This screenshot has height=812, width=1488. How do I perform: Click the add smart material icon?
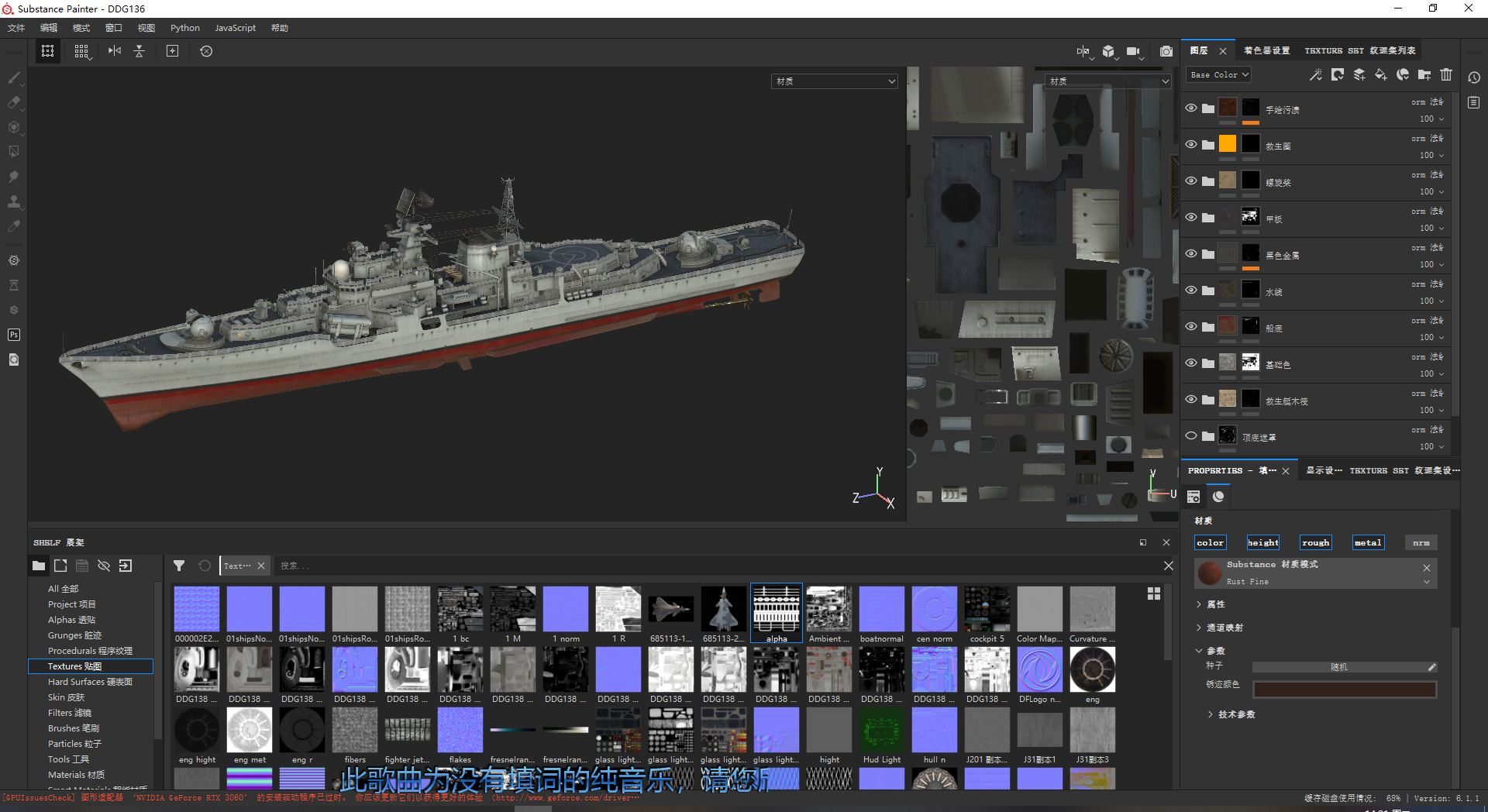[x=1403, y=74]
